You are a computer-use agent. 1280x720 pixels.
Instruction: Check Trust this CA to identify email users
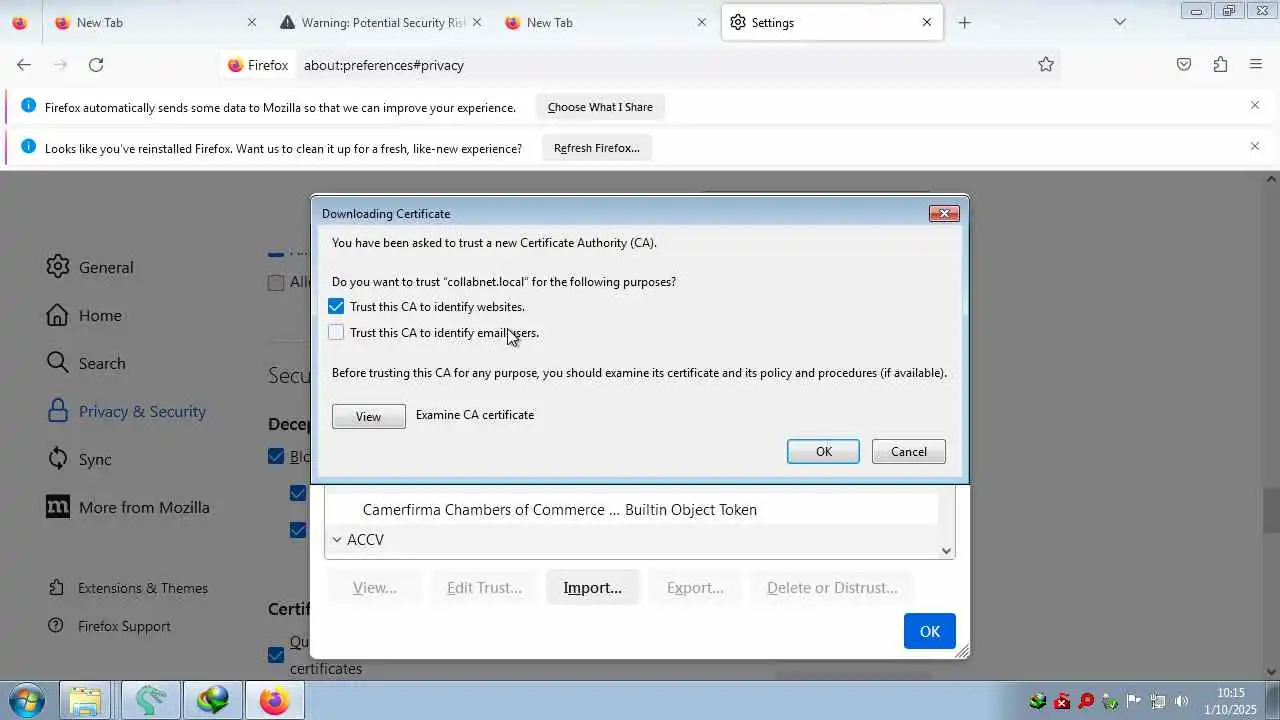coord(336,332)
